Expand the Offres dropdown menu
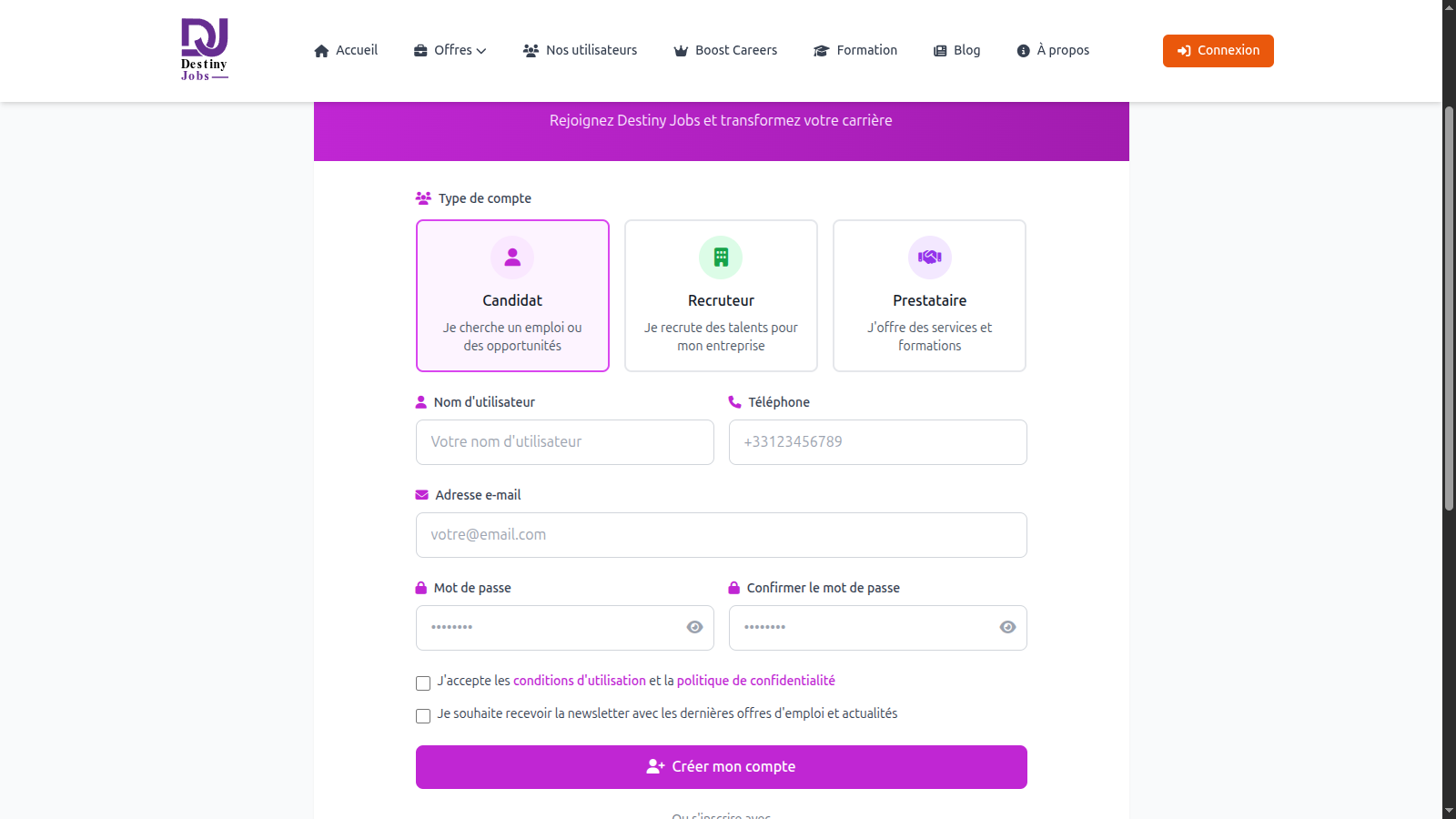Viewport: 1456px width, 819px height. point(450,51)
